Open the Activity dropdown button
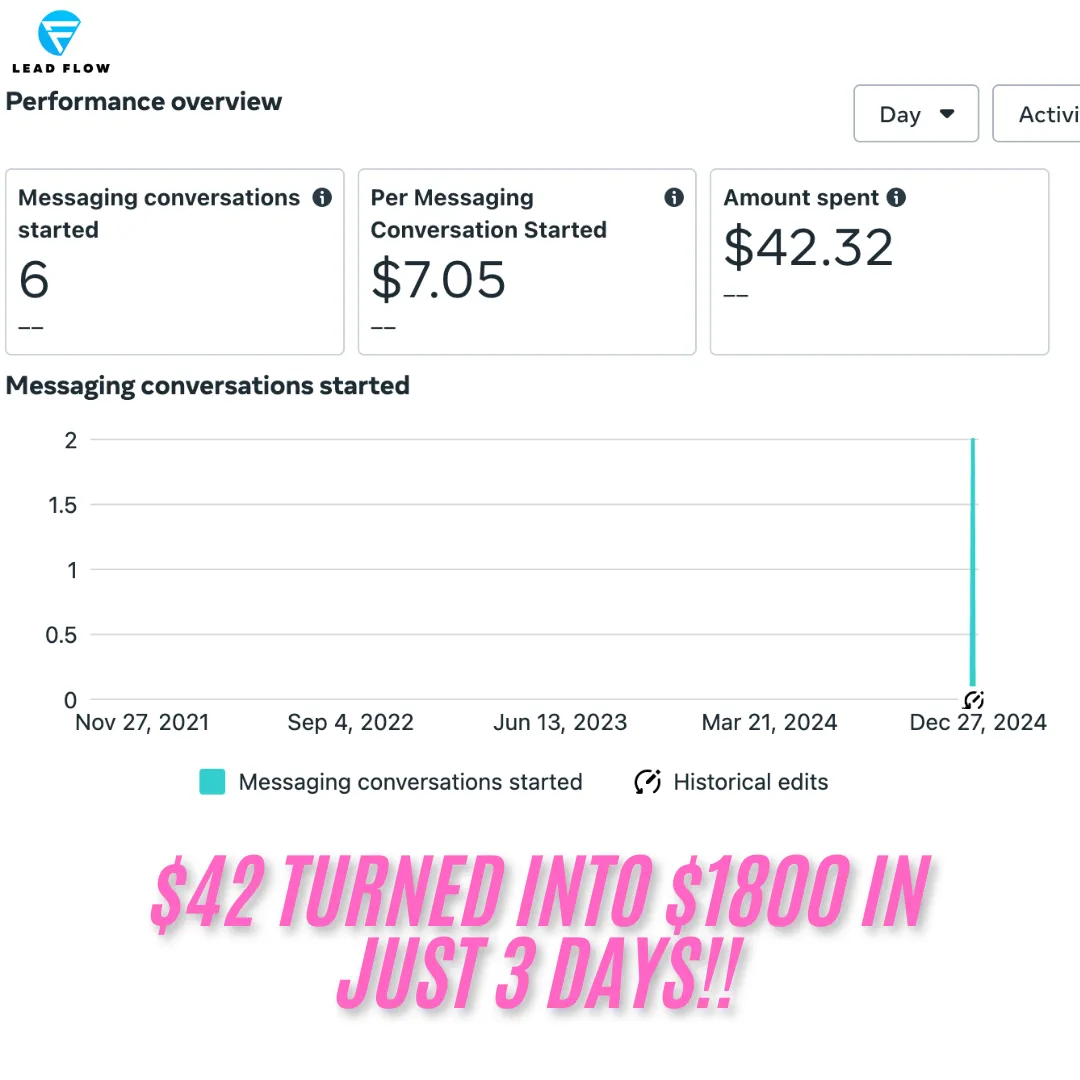Viewport: 1080px width, 1080px height. [x=1037, y=114]
